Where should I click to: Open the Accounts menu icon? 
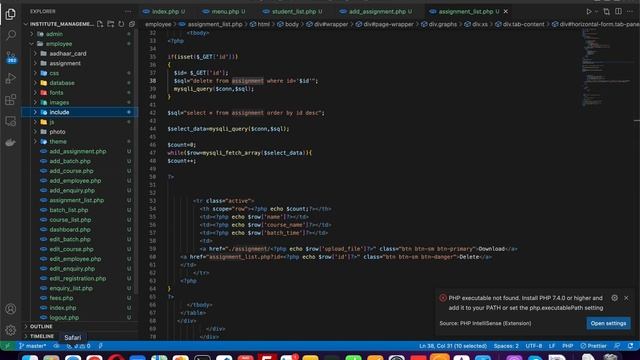click(x=11, y=309)
